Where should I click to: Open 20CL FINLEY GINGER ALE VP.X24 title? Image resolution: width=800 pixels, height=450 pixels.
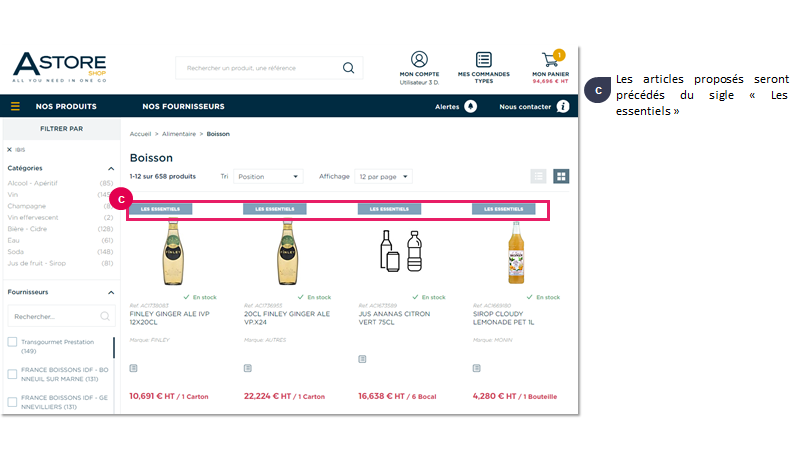click(287, 318)
